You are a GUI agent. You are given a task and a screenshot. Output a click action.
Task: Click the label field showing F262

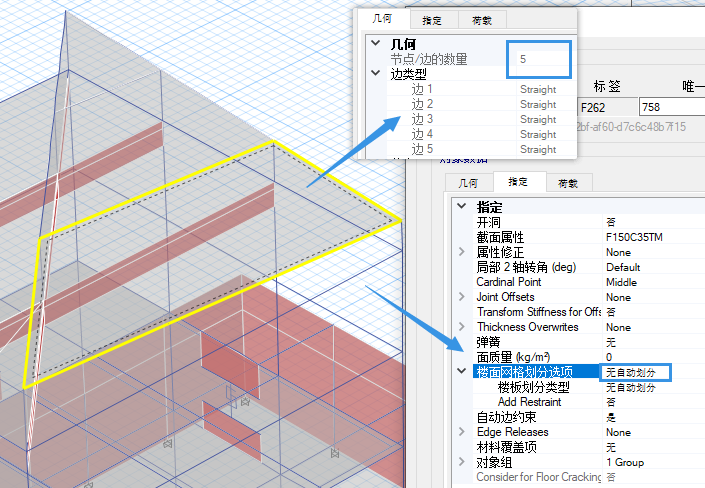pyautogui.click(x=605, y=107)
